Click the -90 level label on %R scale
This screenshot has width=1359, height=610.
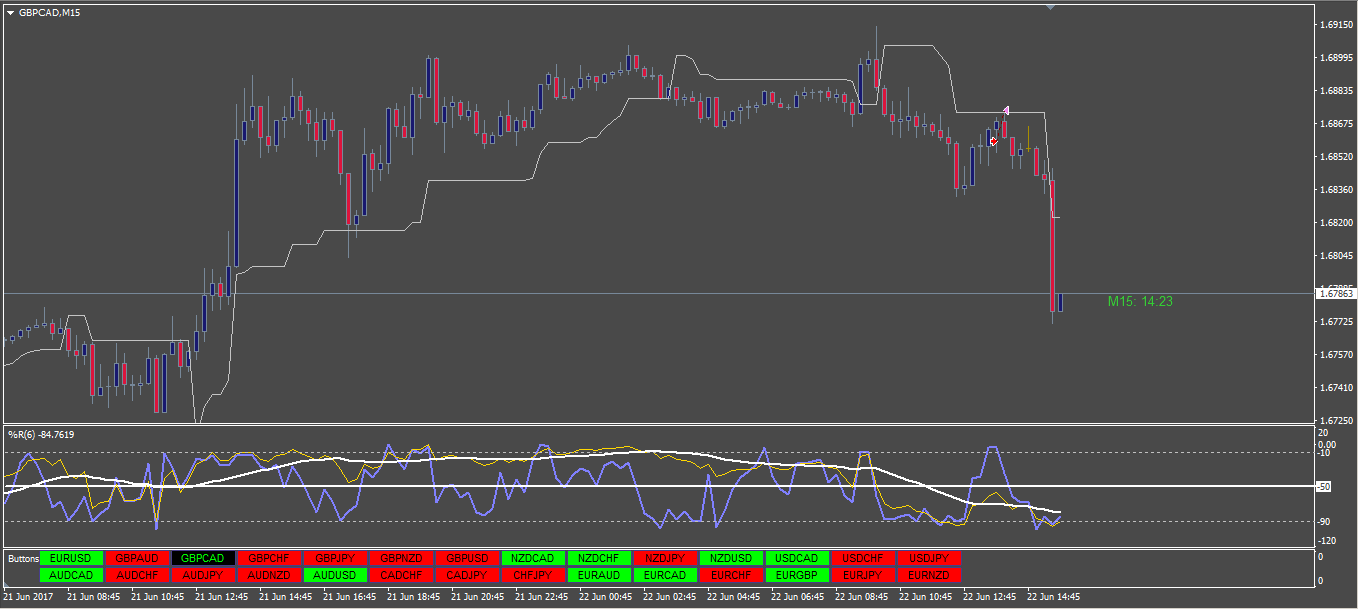(1326, 521)
